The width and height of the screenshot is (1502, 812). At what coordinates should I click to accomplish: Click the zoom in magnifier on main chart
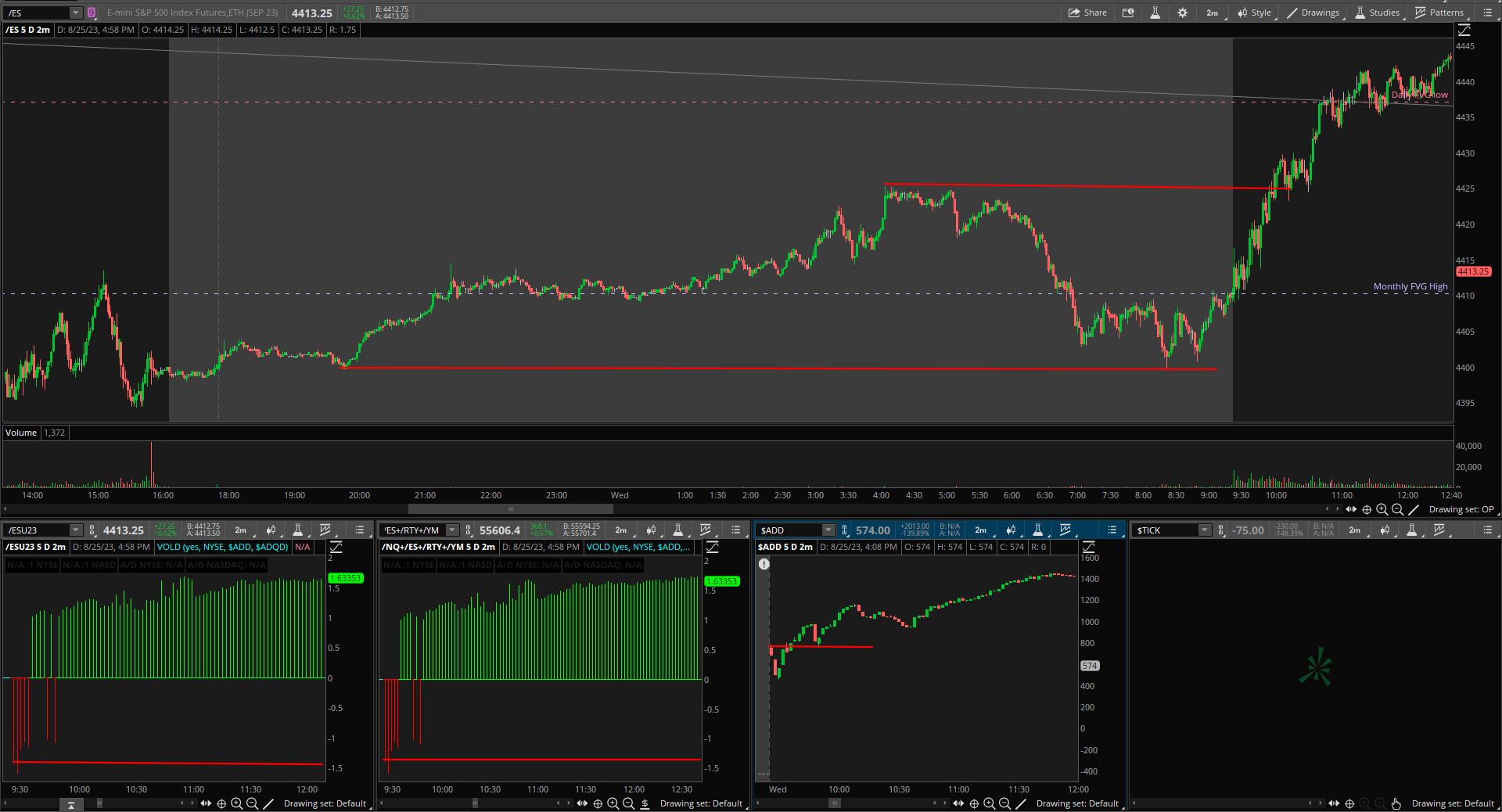click(x=1382, y=509)
